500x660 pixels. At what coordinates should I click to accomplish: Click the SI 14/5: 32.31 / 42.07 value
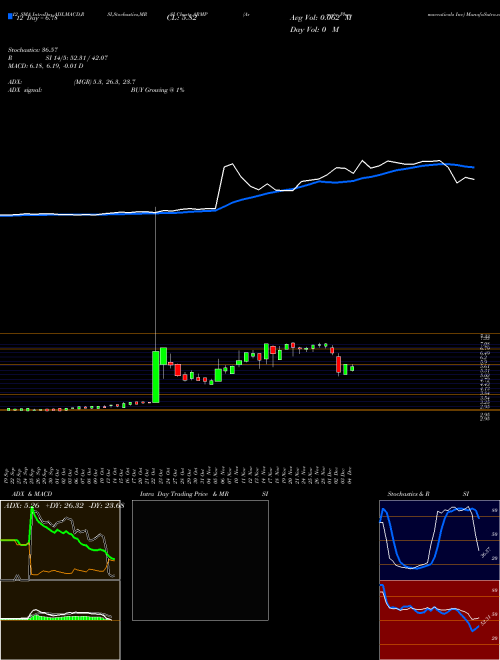pyautogui.click(x=77, y=58)
